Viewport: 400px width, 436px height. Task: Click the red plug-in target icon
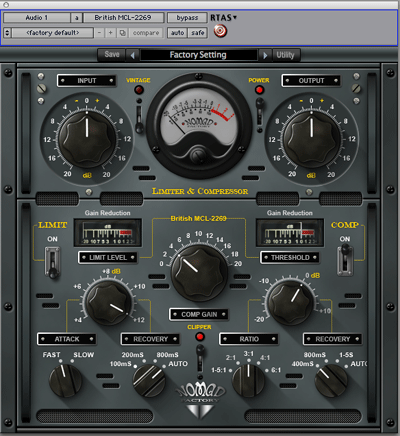click(x=220, y=31)
